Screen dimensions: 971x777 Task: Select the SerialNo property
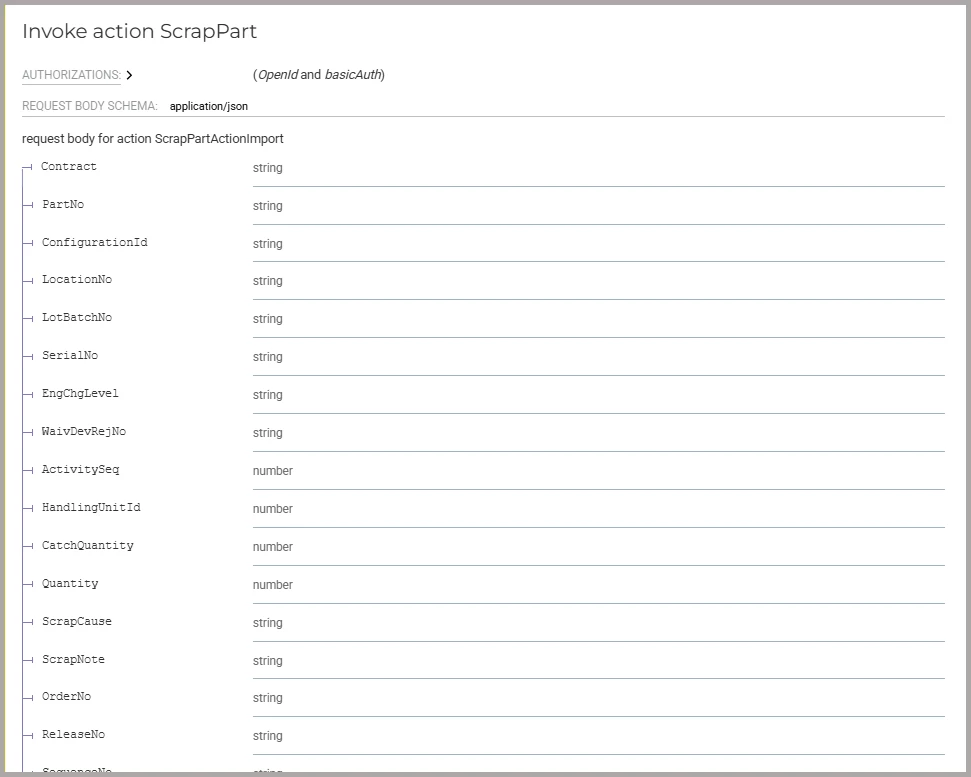[70, 356]
